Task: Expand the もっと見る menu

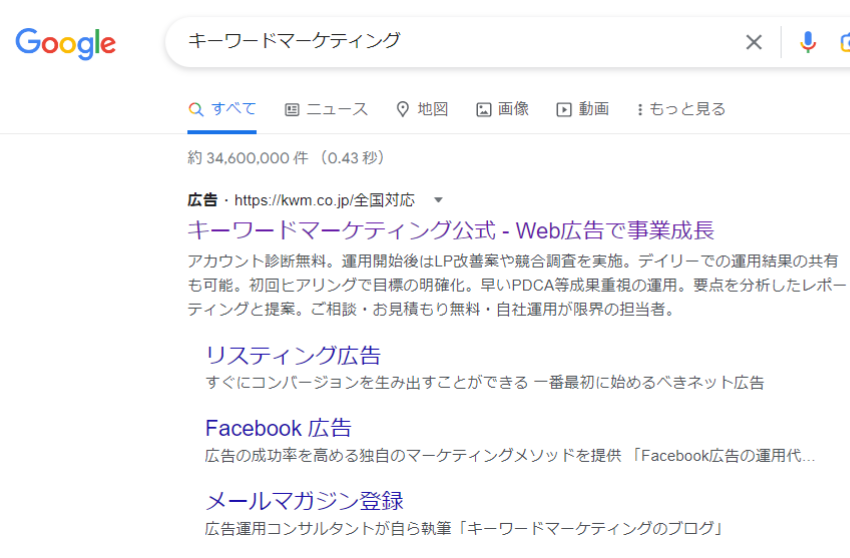Action: pyautogui.click(x=681, y=109)
